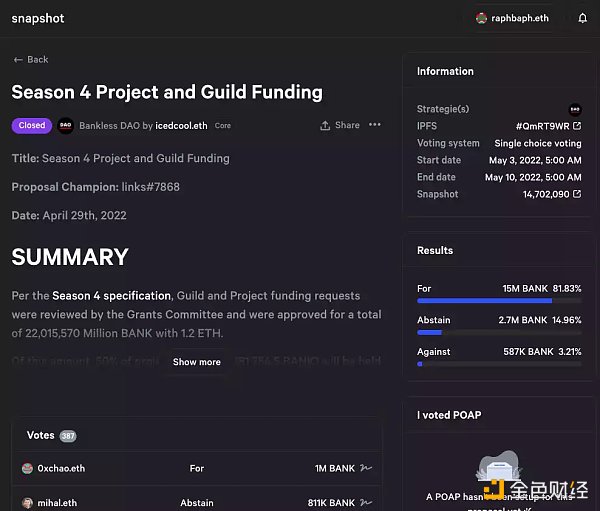Click the 'I voted POAP' heading
Screen dimensions: 600x511
449,415
